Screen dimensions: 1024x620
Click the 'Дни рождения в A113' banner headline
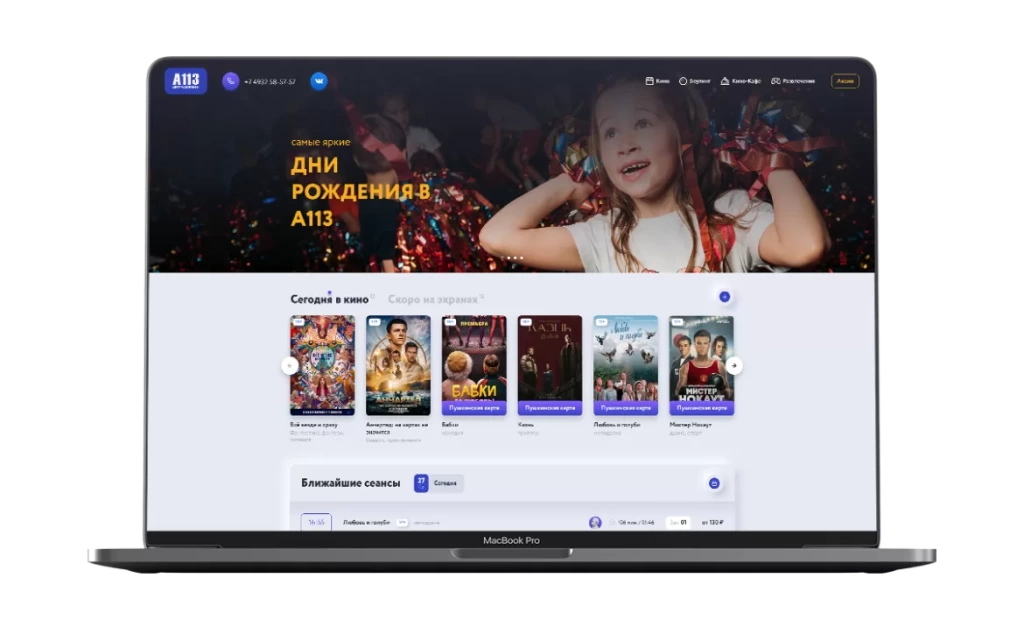(360, 191)
